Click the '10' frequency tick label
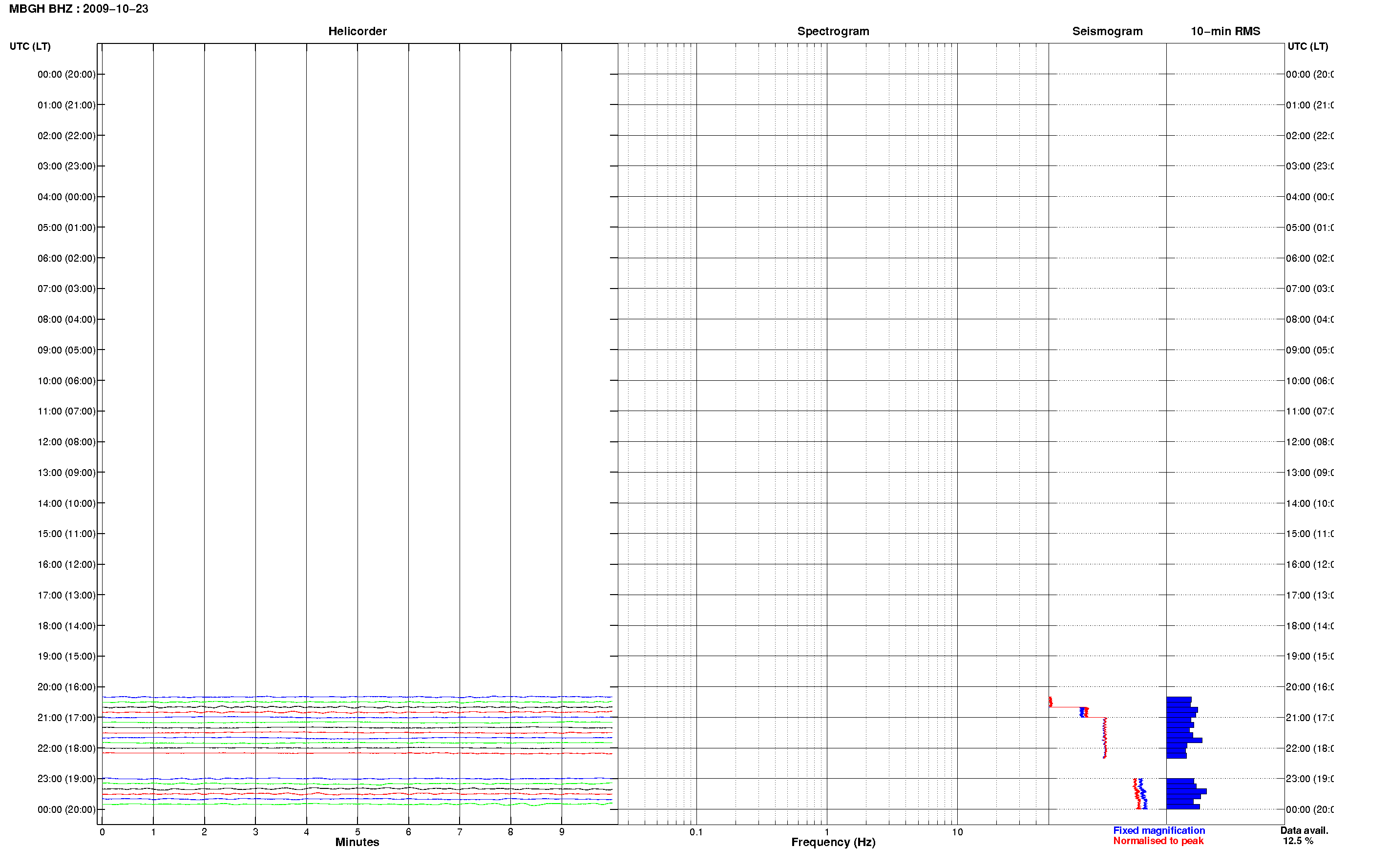The width and height of the screenshot is (1389, 868). (x=957, y=832)
